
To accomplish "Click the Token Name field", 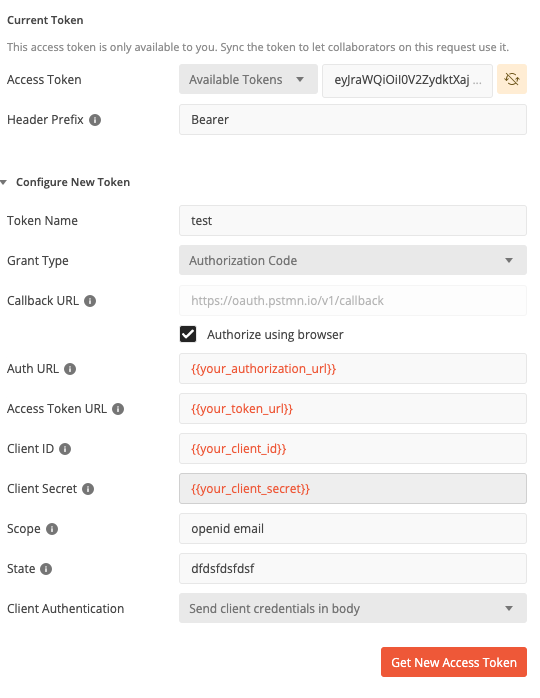I will pyautogui.click(x=353, y=220).
